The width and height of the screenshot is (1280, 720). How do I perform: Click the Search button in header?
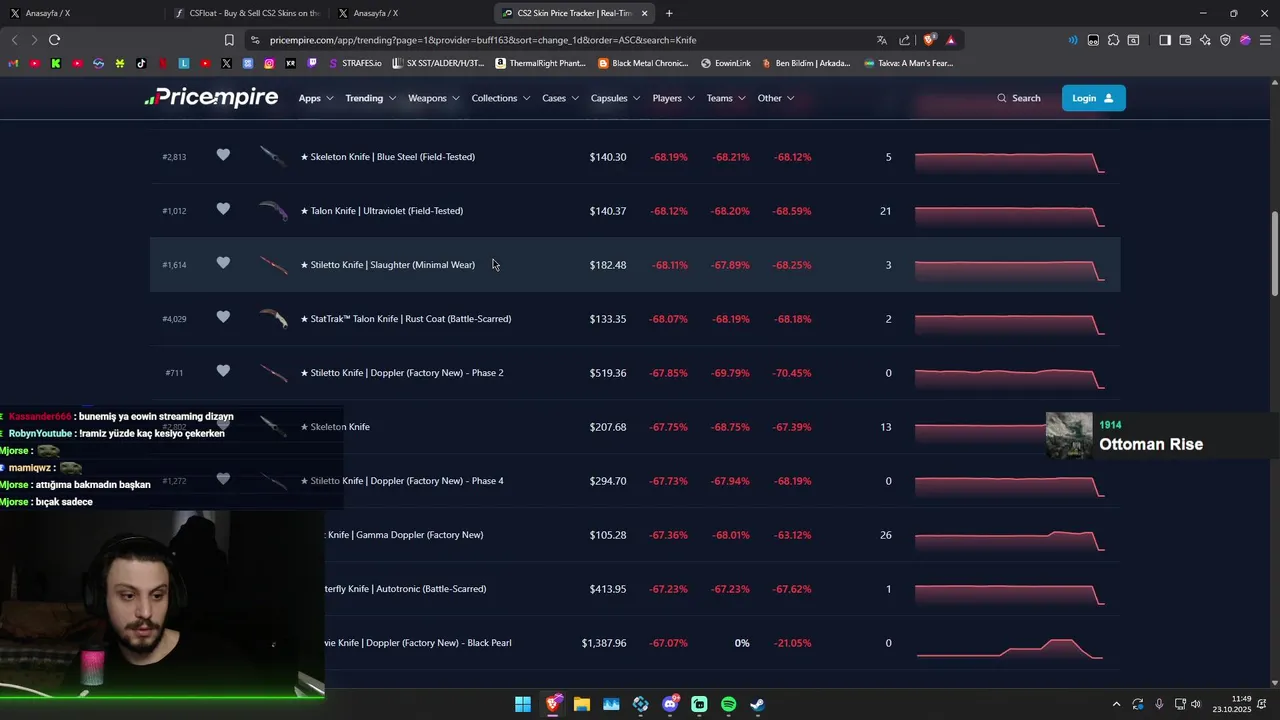click(x=1019, y=98)
